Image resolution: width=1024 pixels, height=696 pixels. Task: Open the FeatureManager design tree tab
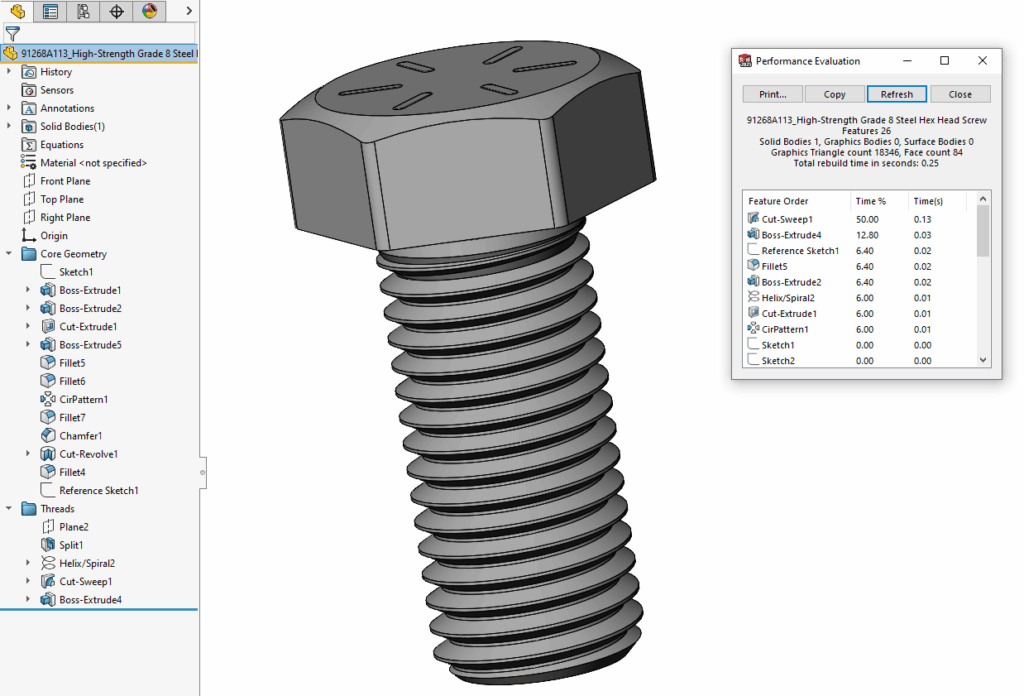(17, 12)
